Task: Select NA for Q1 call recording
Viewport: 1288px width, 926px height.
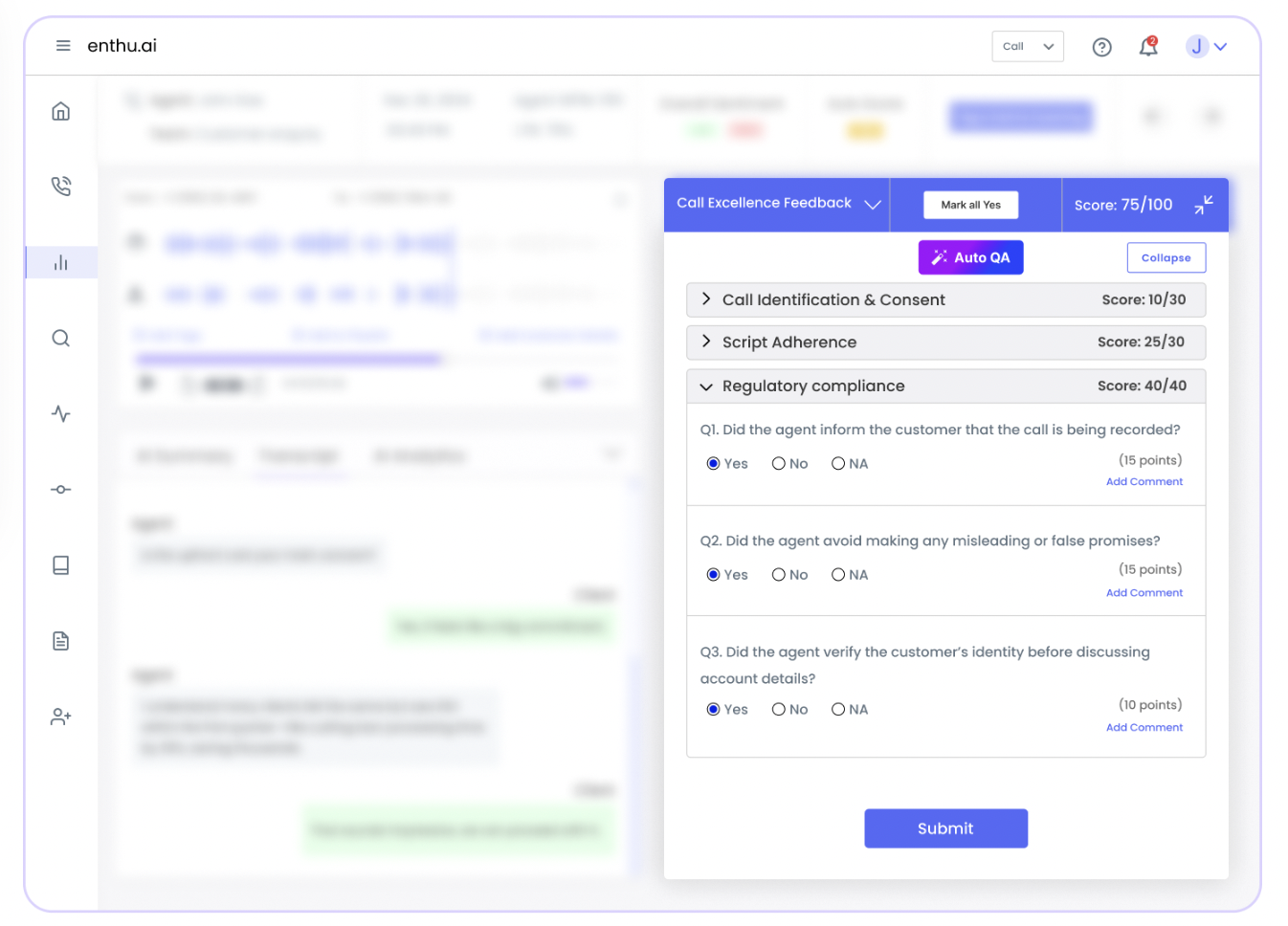Action: click(838, 464)
